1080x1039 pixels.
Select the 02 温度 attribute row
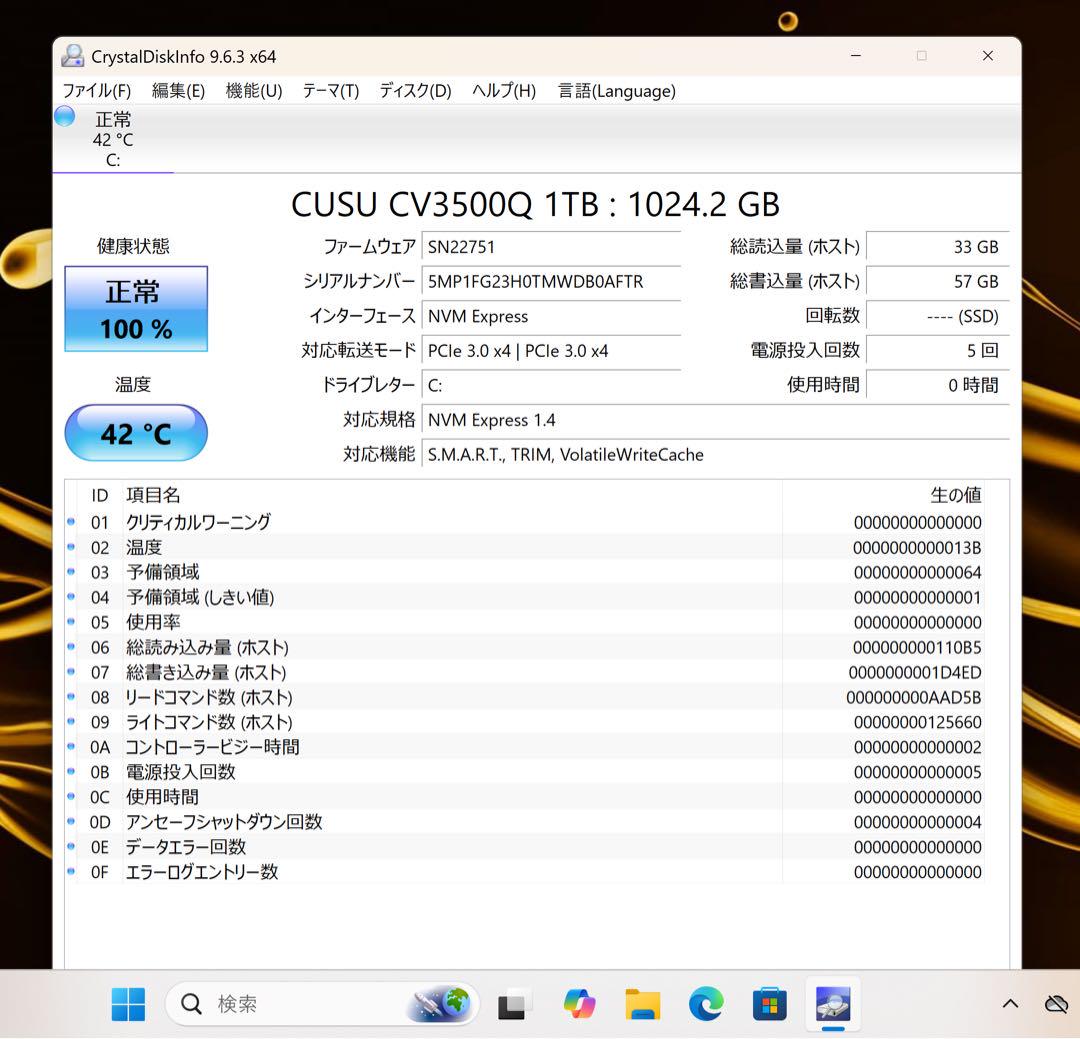[525, 548]
